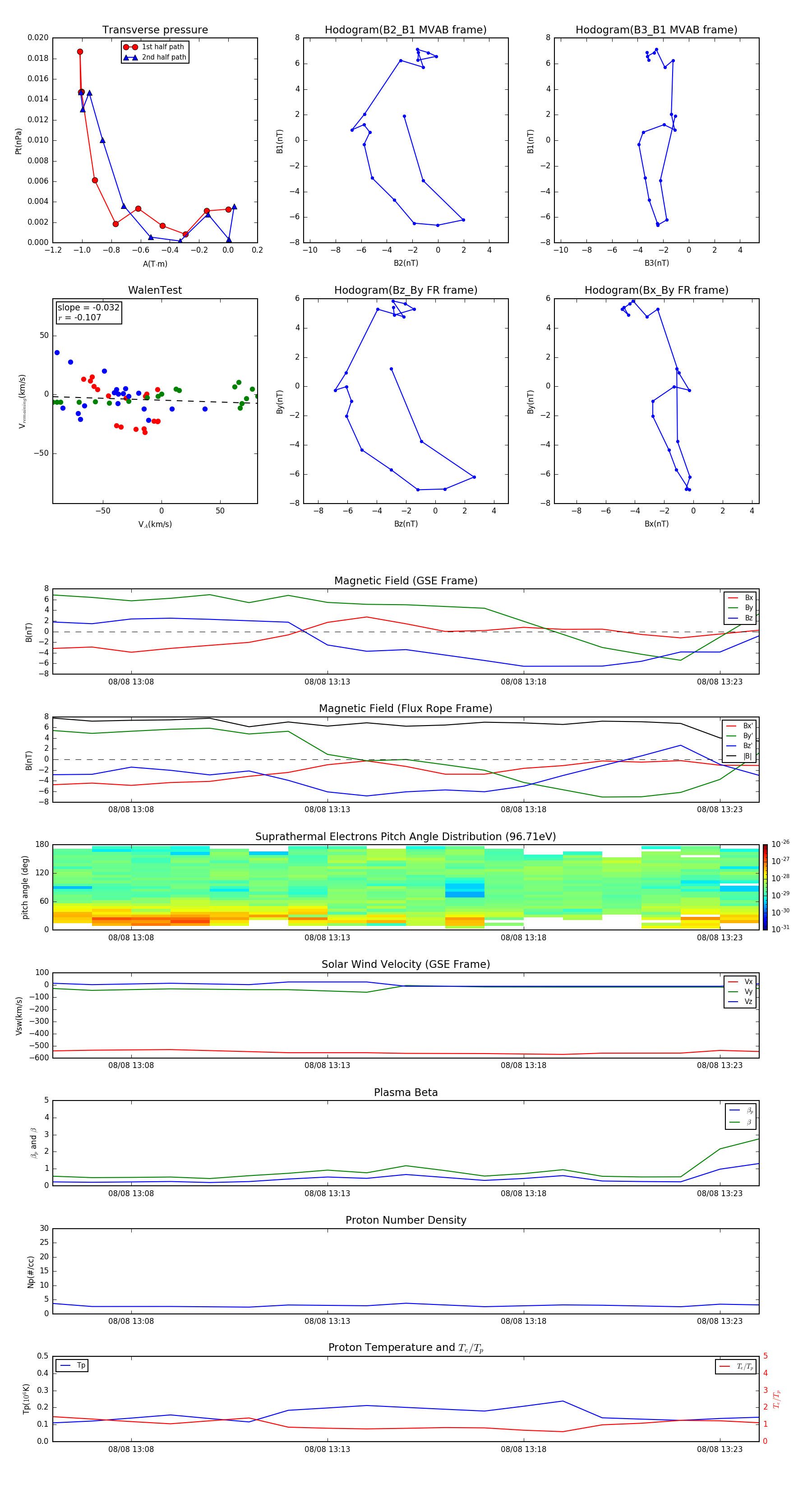Click 08/08 13:13 tick under Plasma Beta plot

coord(327,1193)
